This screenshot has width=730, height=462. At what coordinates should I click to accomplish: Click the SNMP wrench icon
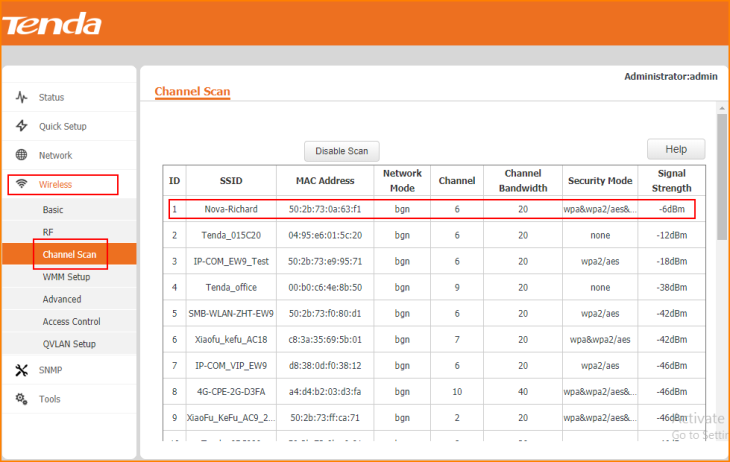coord(22,370)
